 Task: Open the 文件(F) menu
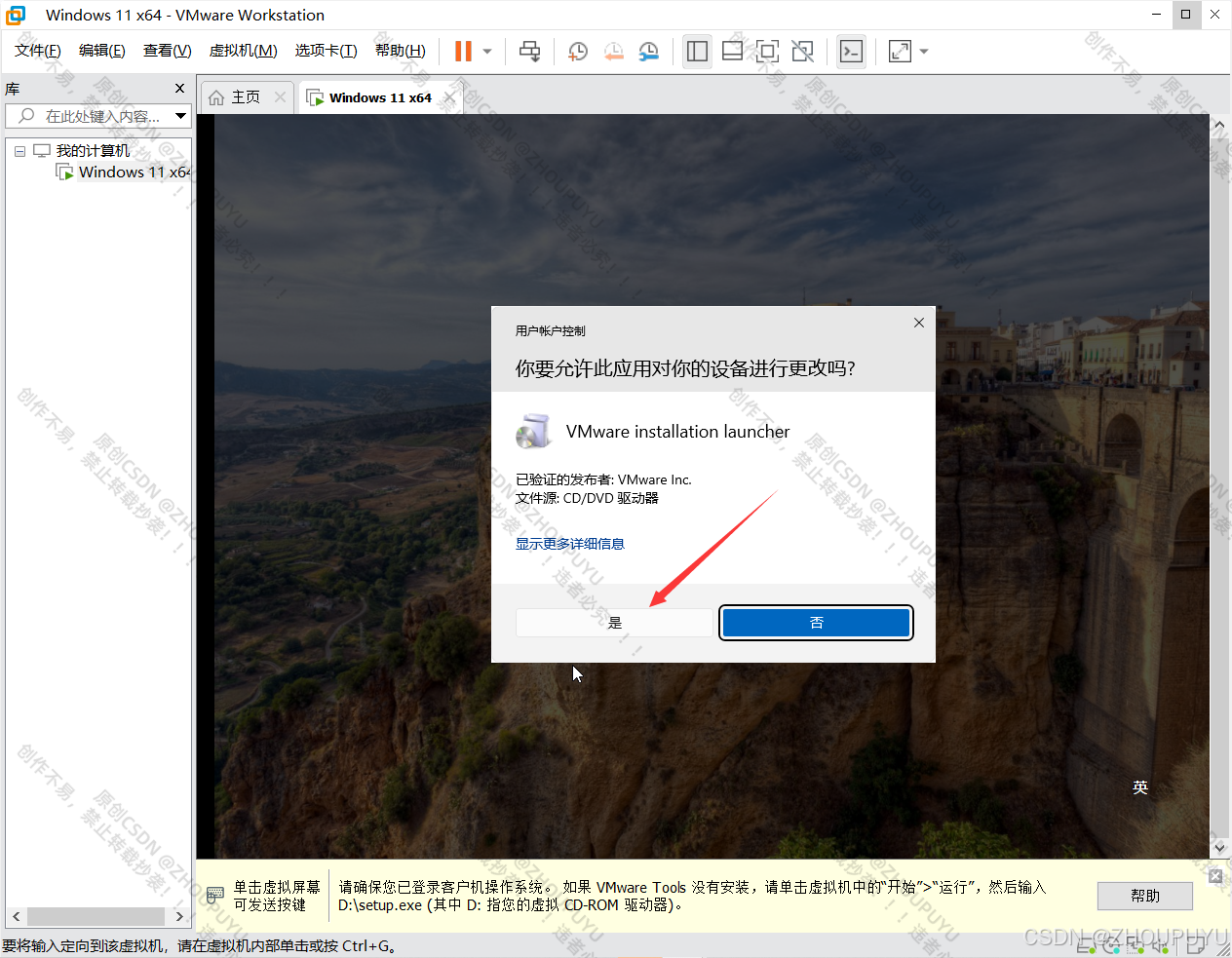pos(37,51)
